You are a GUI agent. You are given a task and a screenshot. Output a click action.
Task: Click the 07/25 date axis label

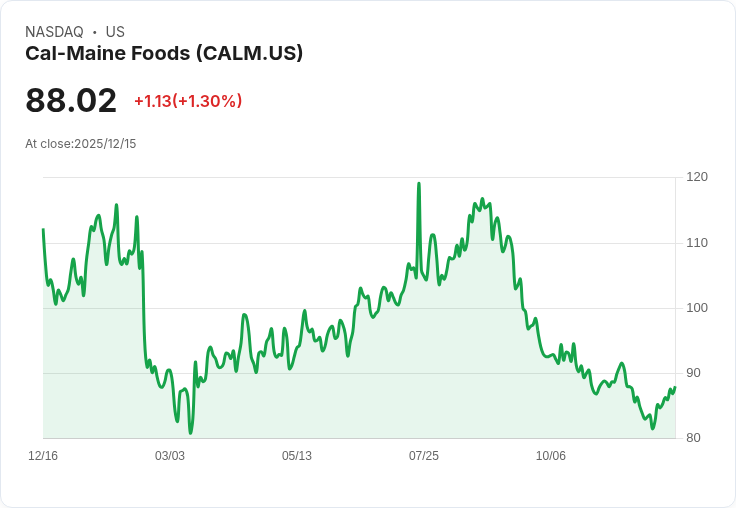pos(424,455)
